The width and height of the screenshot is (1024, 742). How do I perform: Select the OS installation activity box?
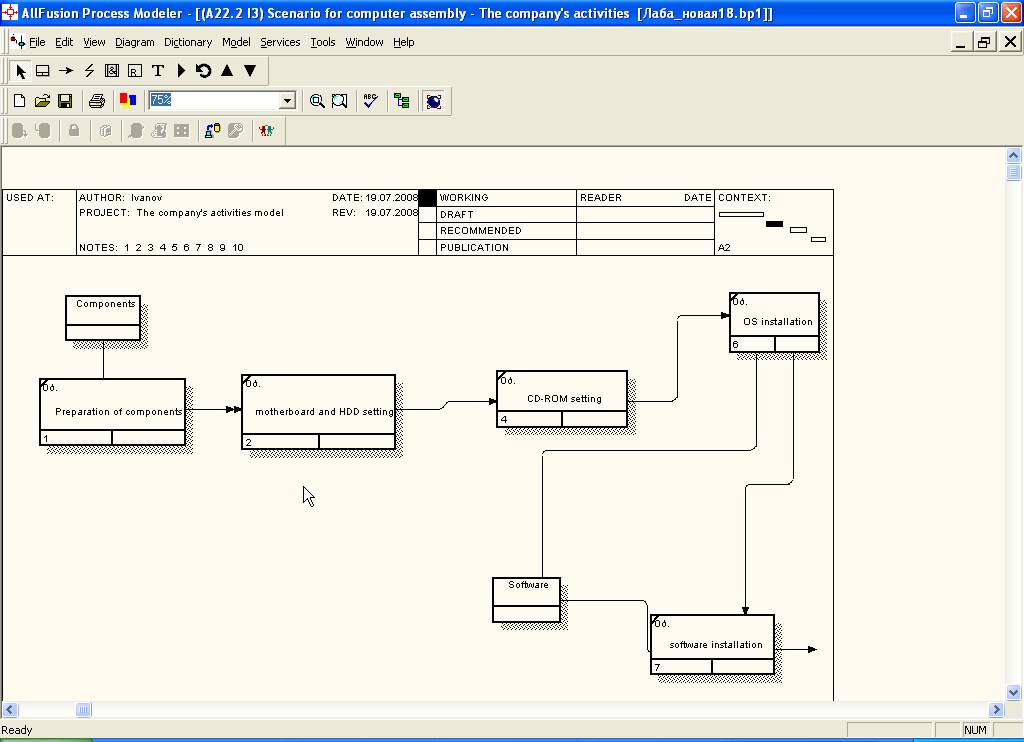tap(774, 322)
